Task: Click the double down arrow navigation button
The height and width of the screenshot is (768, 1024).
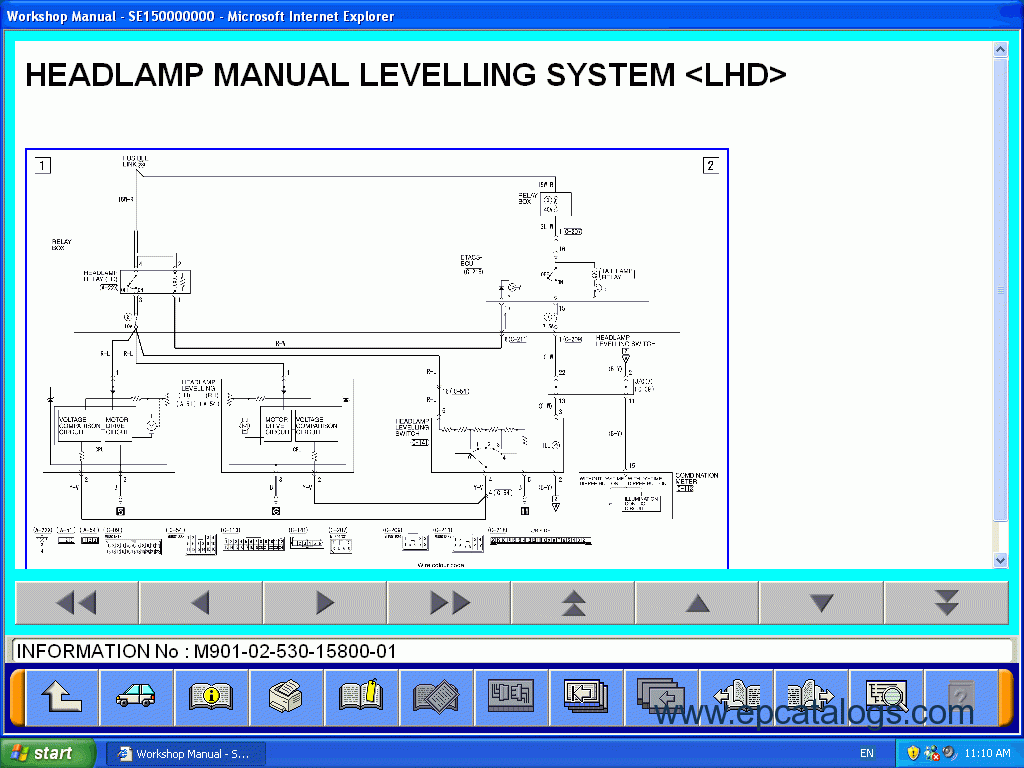Action: pos(946,603)
